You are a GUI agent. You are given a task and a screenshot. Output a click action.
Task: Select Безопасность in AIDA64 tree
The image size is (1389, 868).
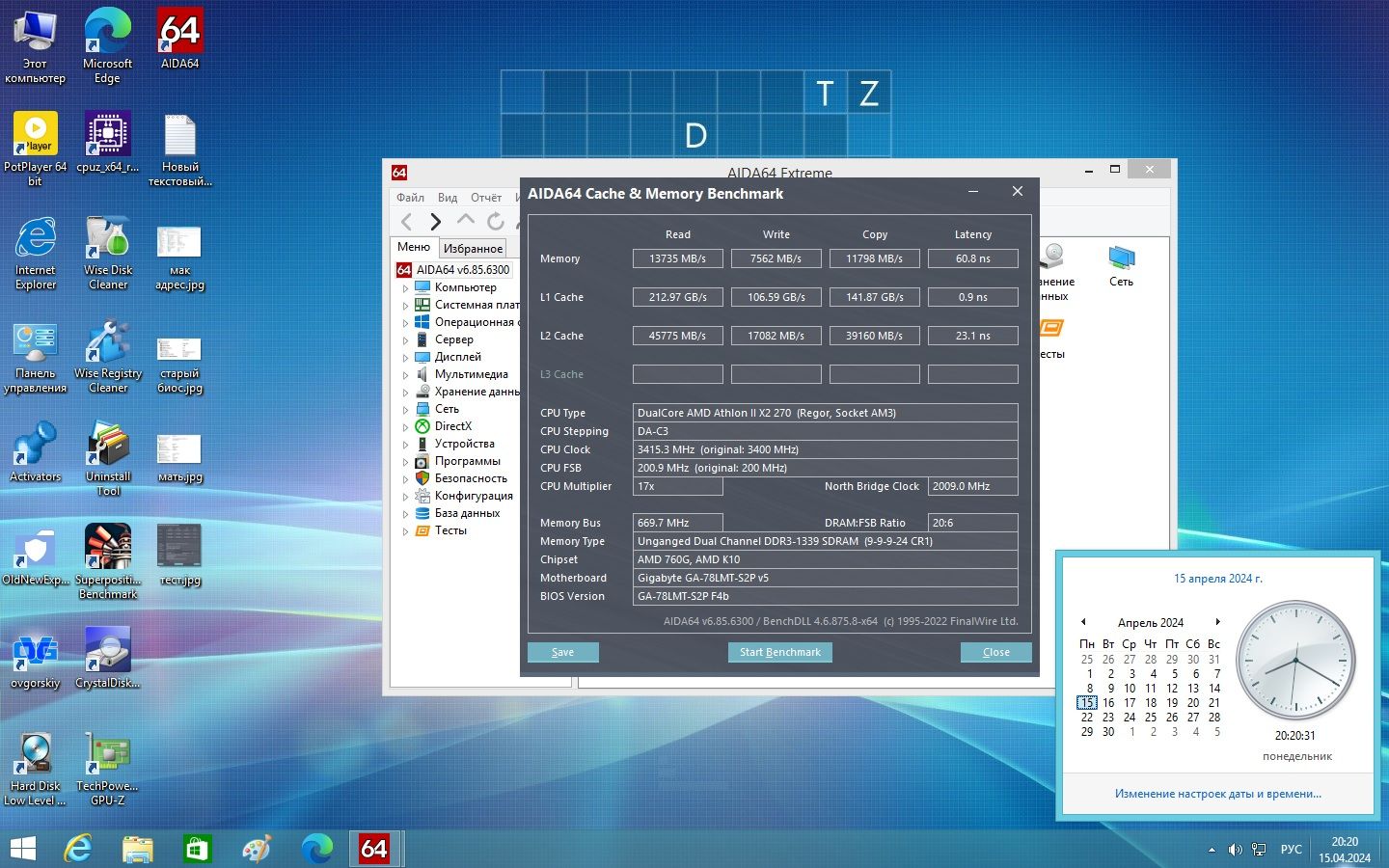[471, 478]
